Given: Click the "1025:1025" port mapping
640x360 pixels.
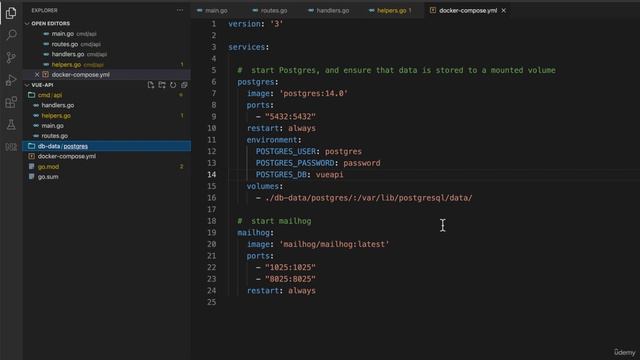Looking at the screenshot, I should [290, 268].
